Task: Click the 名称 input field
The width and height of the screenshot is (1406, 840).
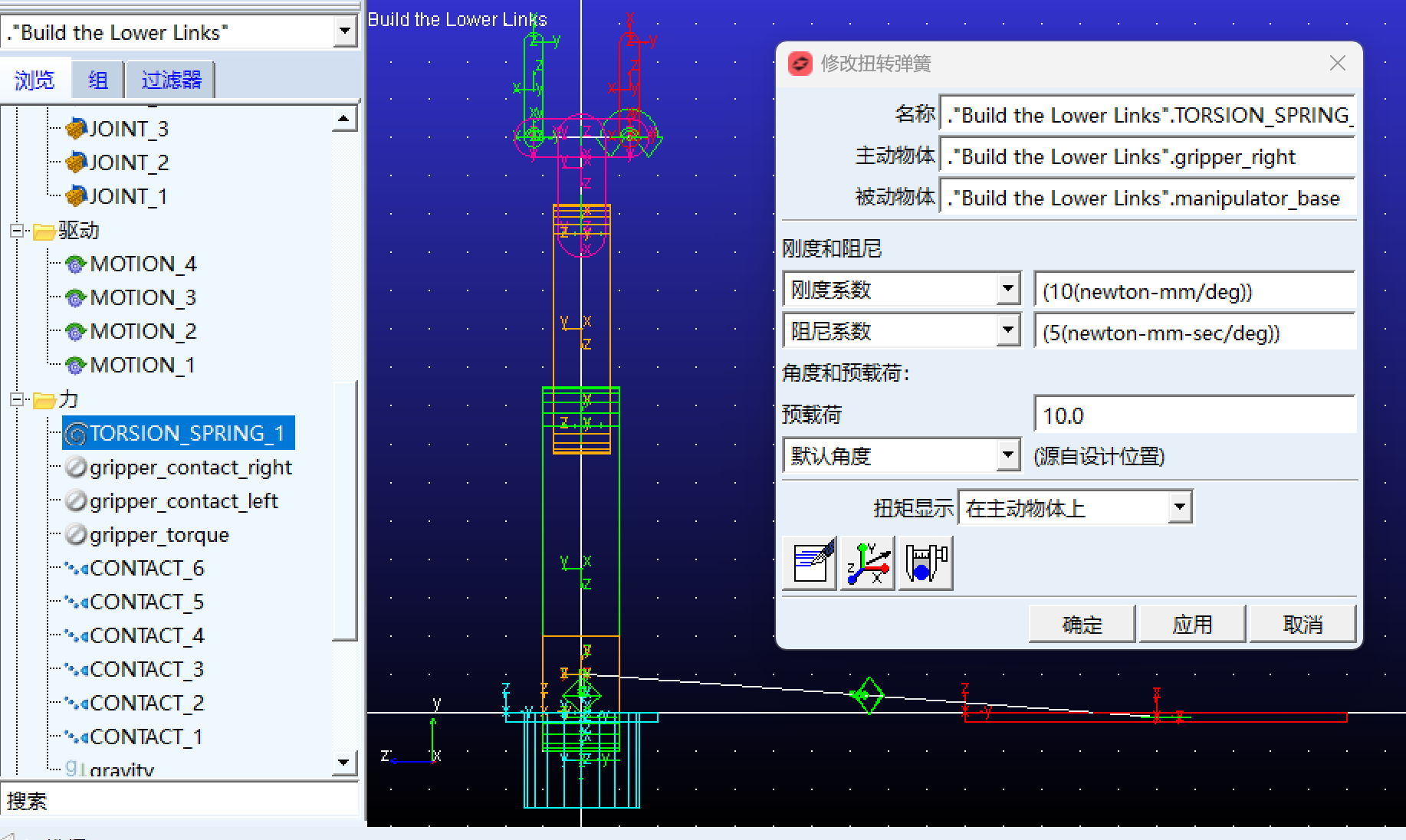Action: pyautogui.click(x=1148, y=115)
